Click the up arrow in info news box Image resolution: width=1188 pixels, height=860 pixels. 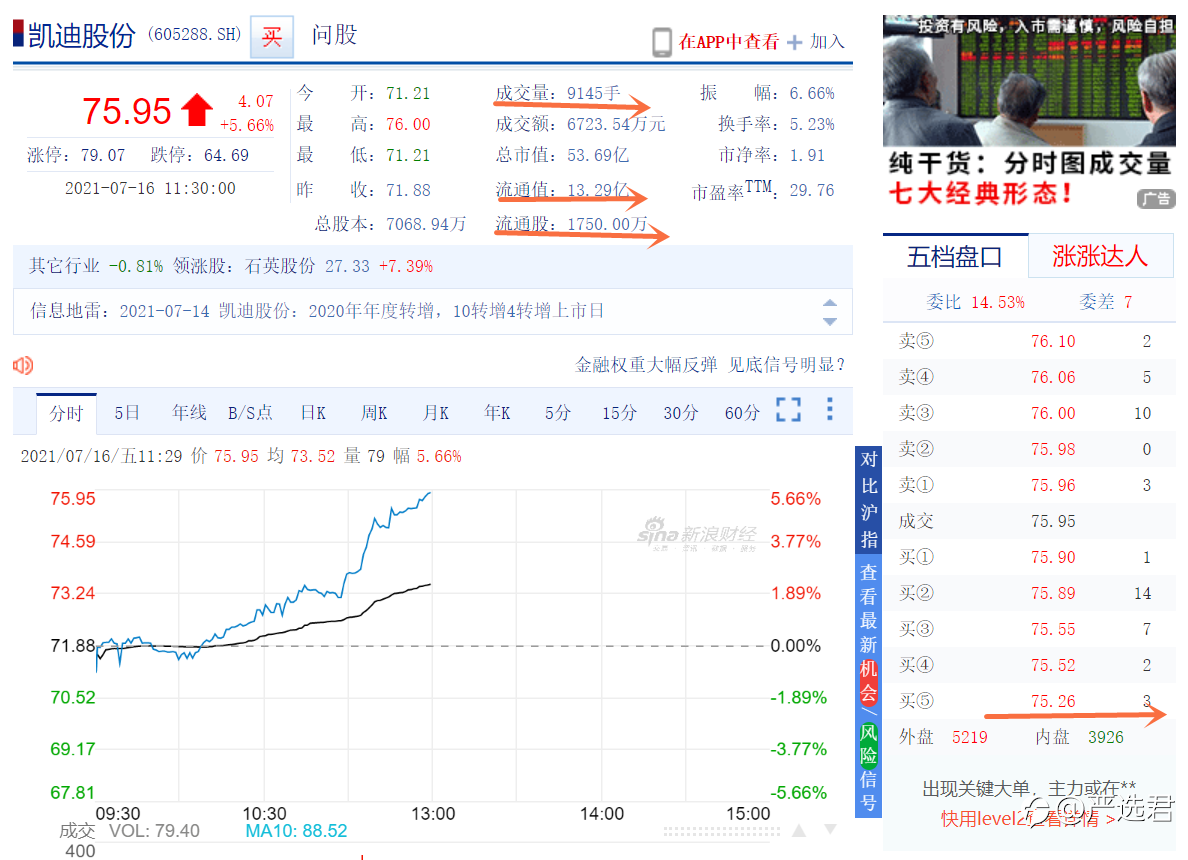click(830, 302)
